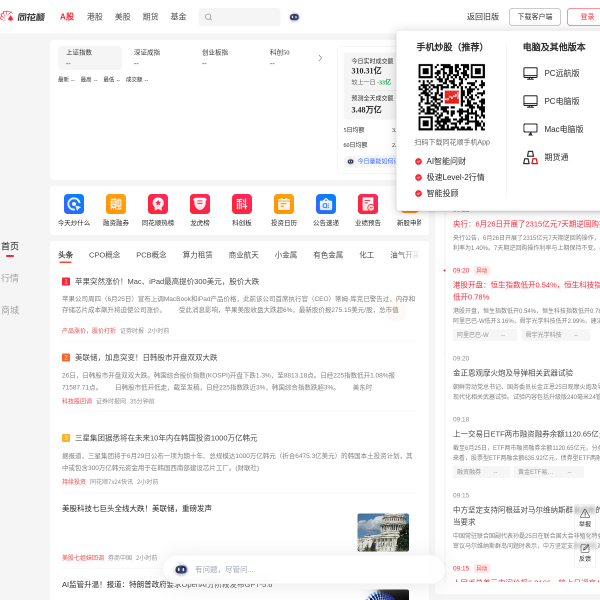Click the 反馈 edit icon

point(585,548)
